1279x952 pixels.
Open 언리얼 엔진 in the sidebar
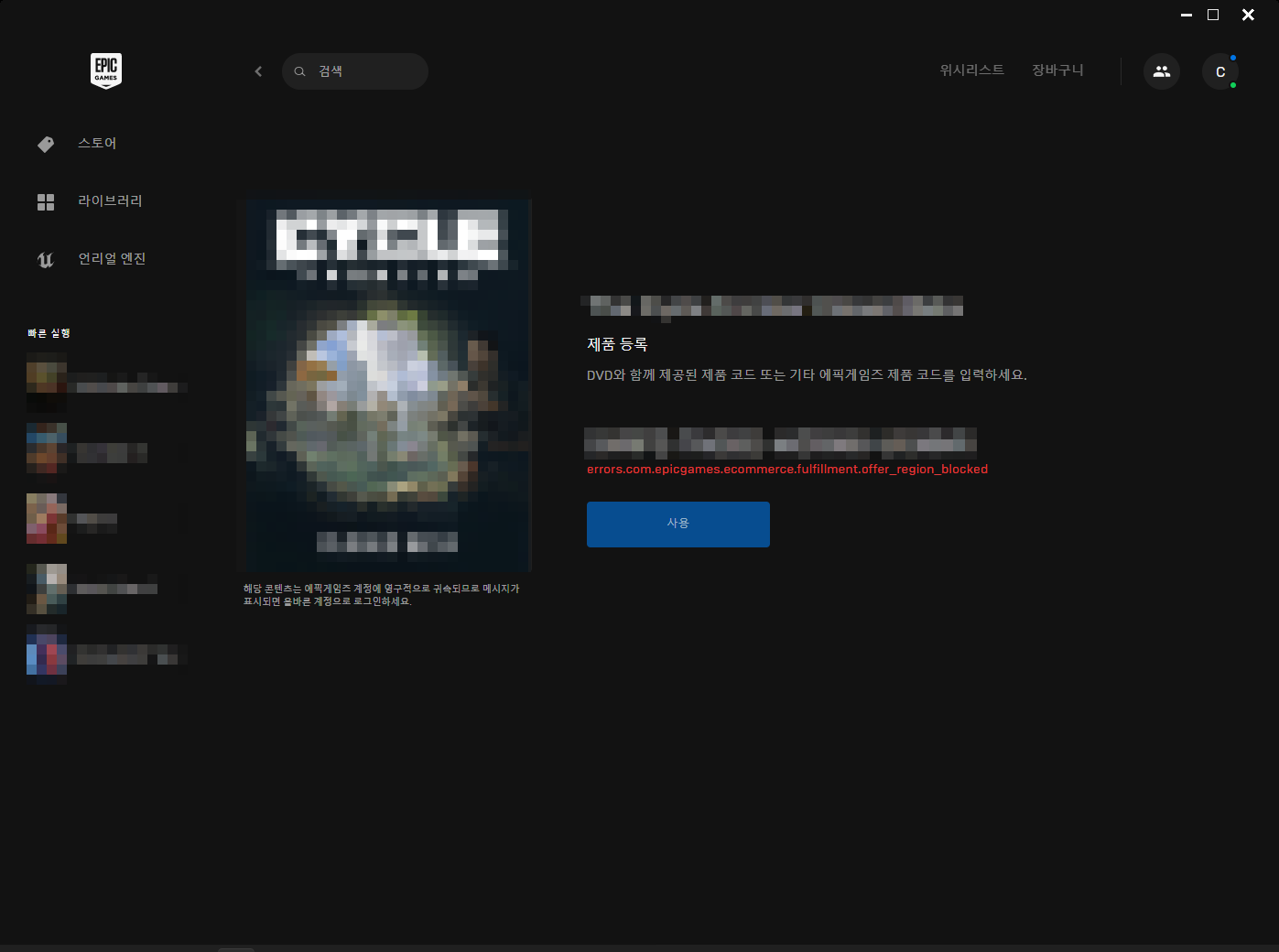(112, 259)
